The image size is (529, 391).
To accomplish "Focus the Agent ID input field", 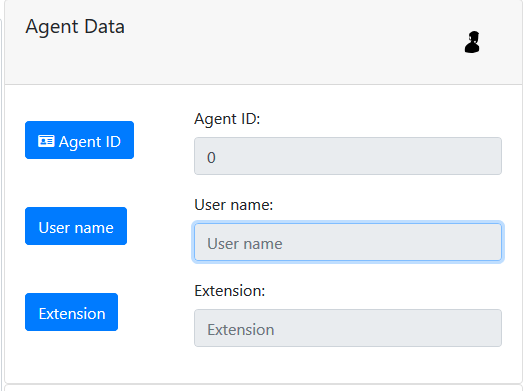I will pyautogui.click(x=348, y=156).
